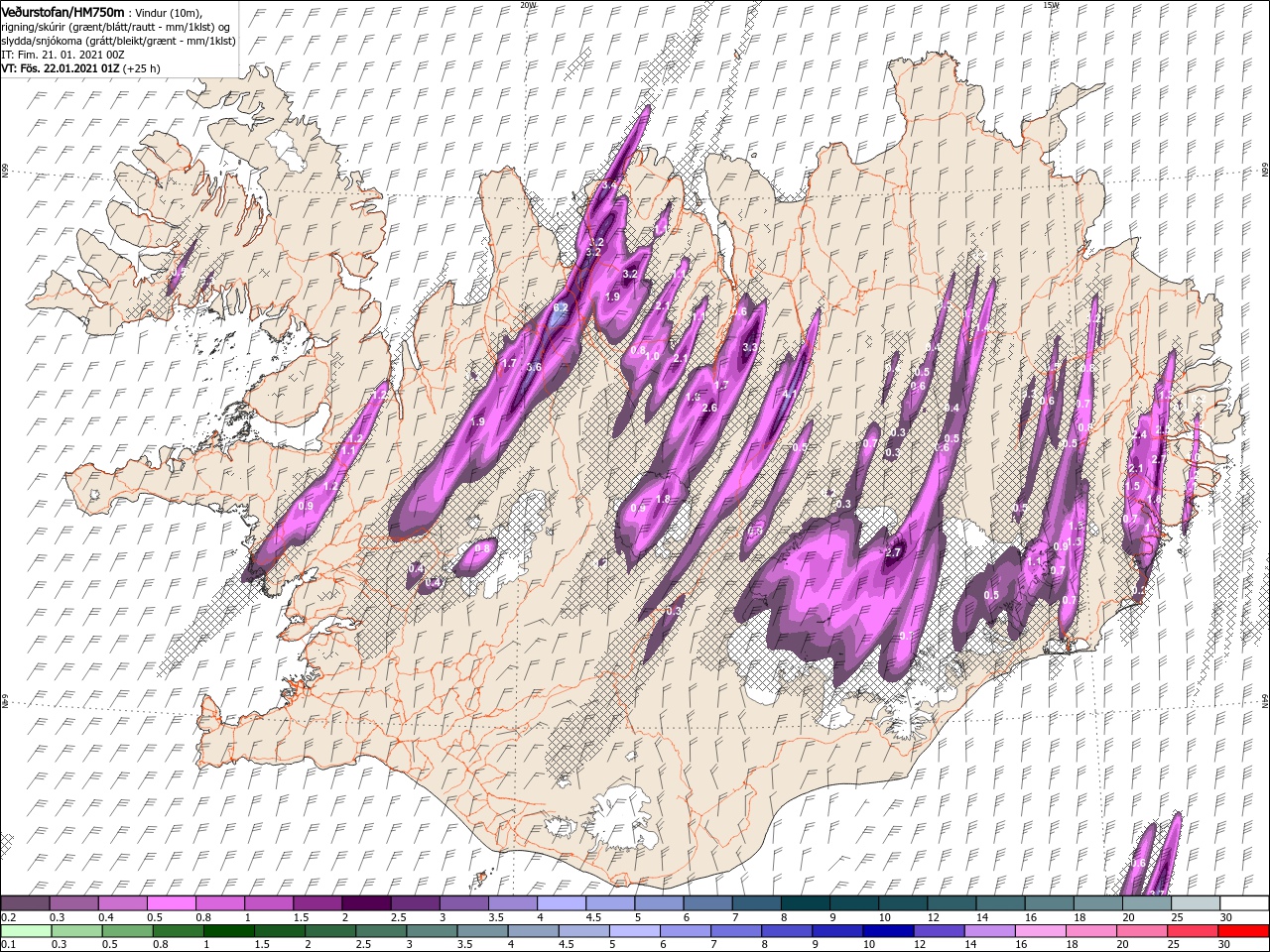Select the 12 swatch in the lower rain legend row
Image resolution: width=1270 pixels, height=952 pixels.
coord(940,931)
